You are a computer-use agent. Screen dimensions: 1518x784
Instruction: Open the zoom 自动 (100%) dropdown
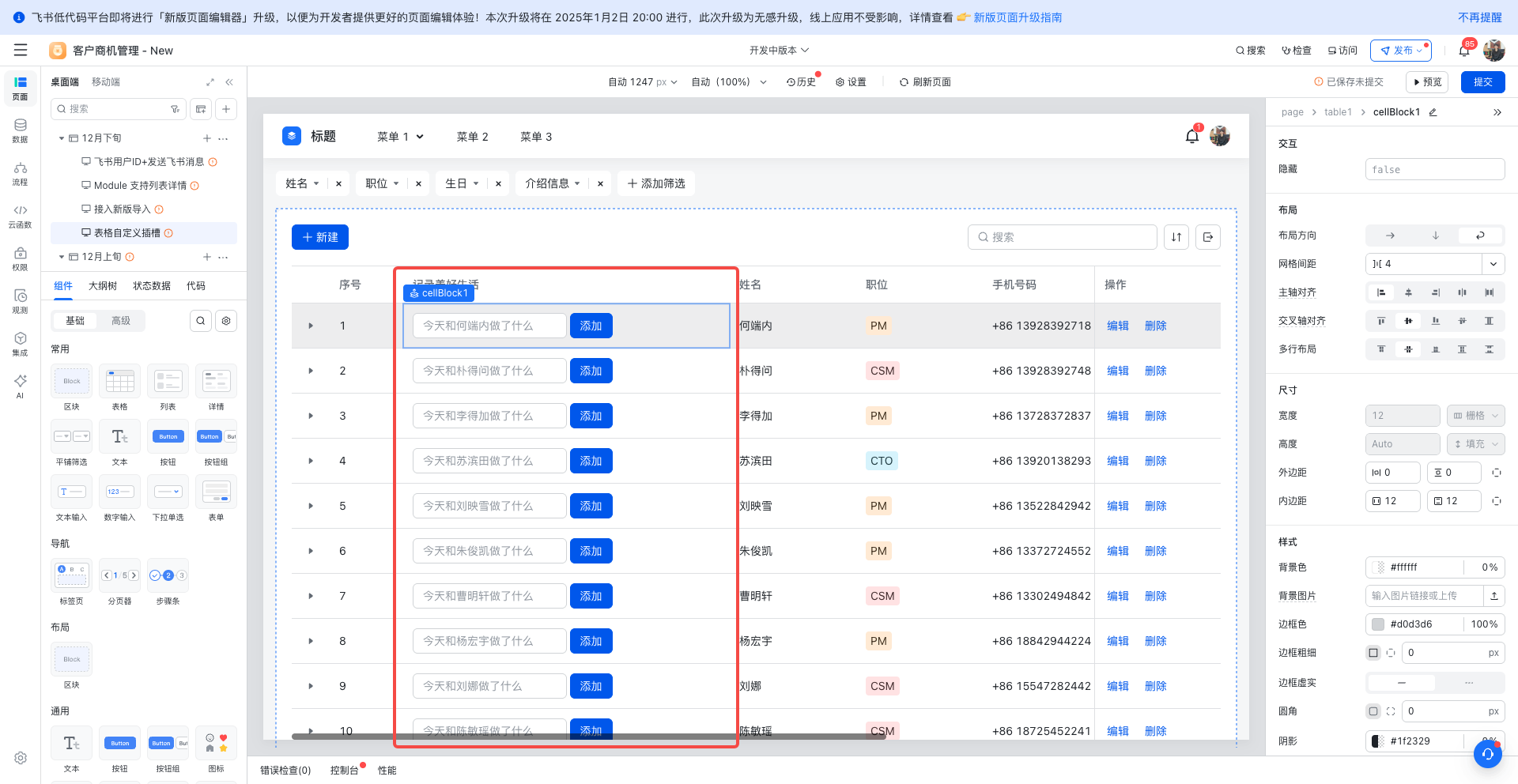tap(729, 82)
